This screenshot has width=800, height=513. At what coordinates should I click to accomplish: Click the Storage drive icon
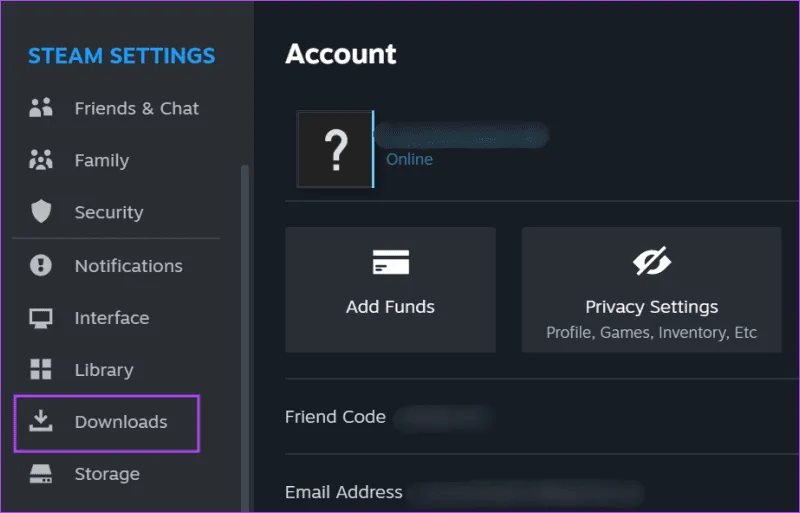click(x=41, y=474)
